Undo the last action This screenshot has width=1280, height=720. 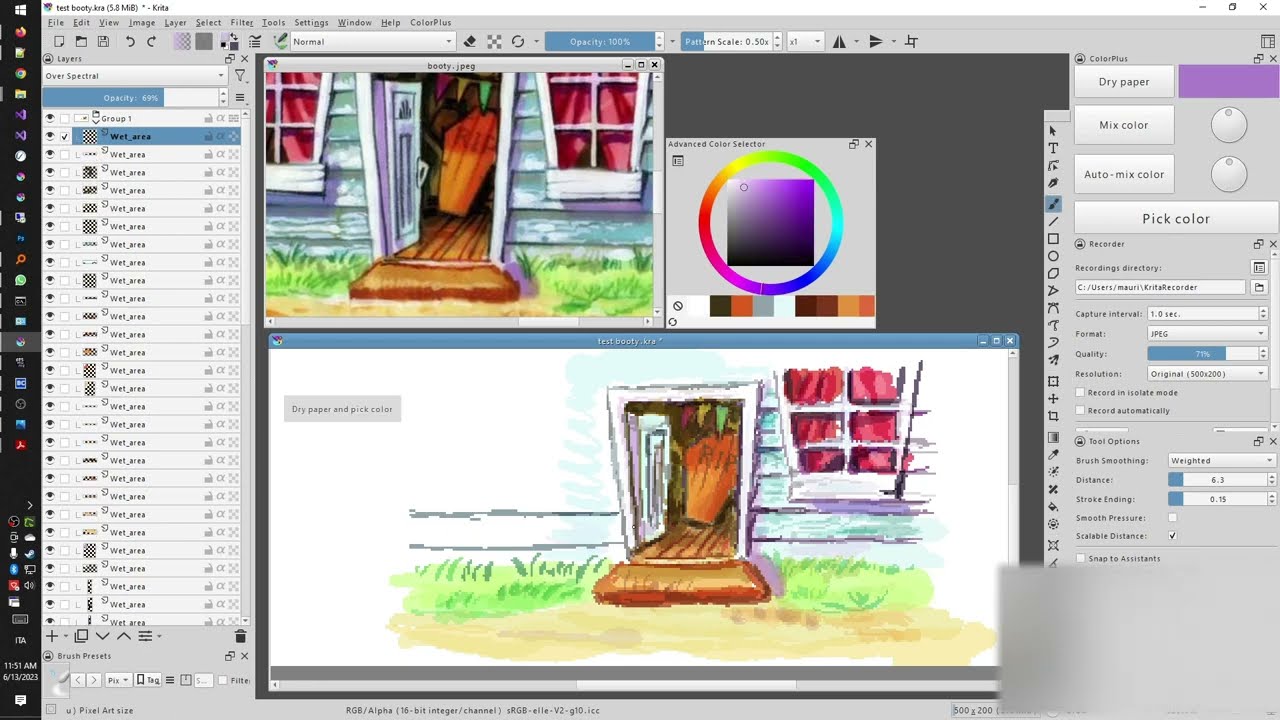(130, 41)
